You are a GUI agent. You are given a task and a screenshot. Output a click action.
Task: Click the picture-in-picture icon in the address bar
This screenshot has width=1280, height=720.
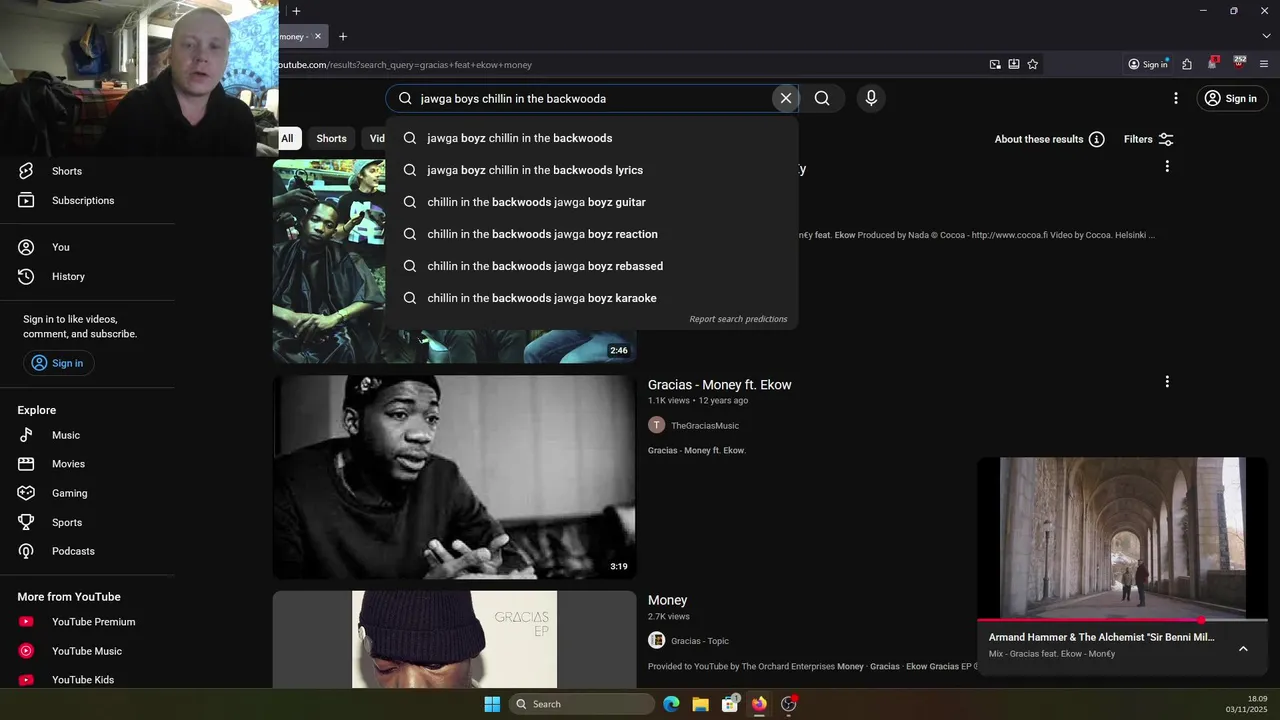[995, 64]
